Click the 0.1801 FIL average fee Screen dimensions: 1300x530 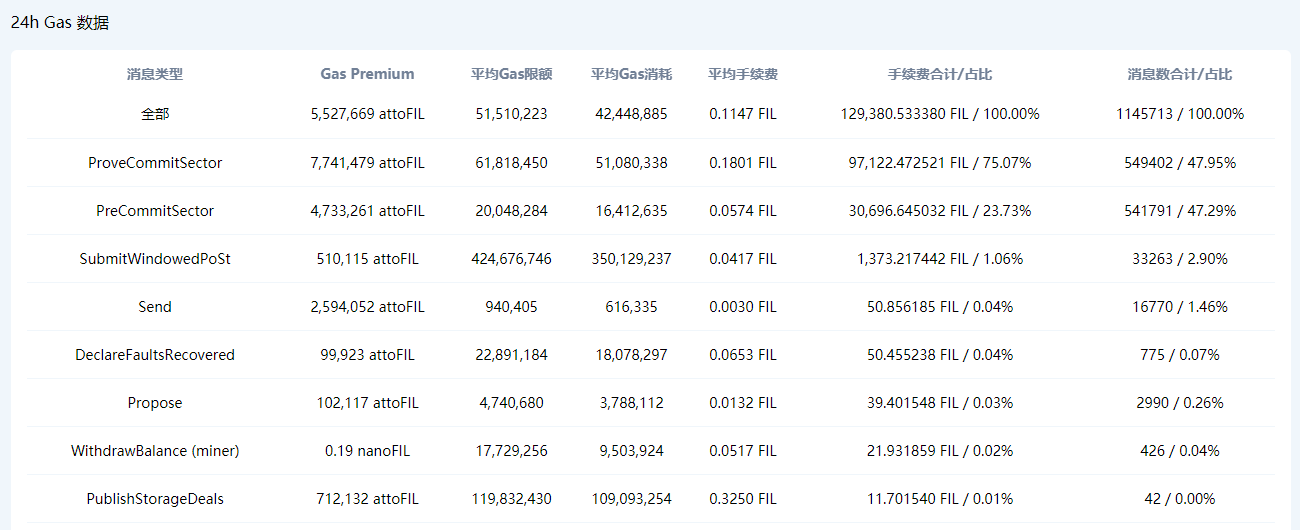coord(743,162)
